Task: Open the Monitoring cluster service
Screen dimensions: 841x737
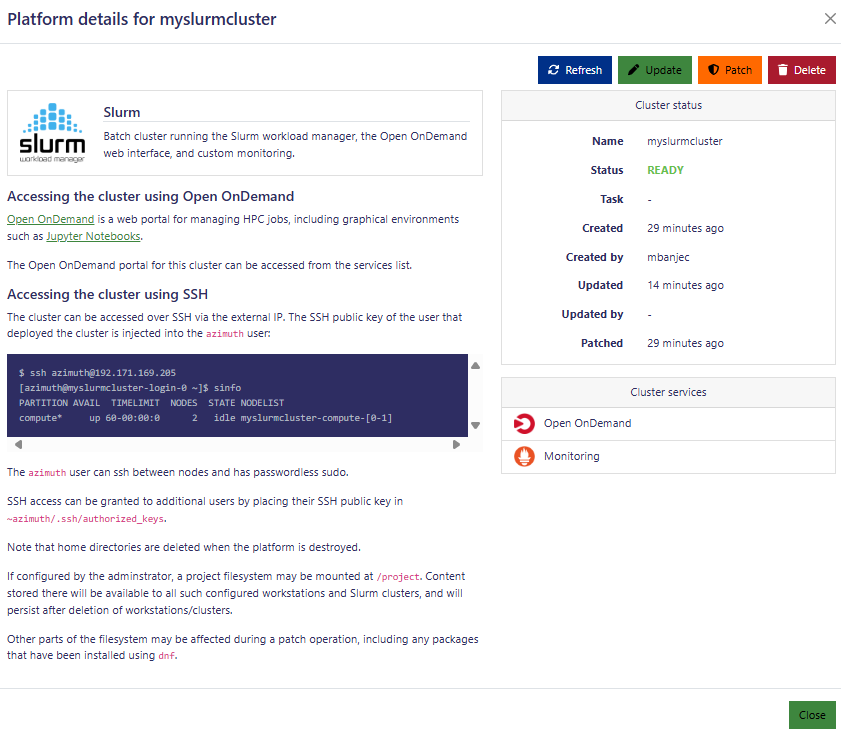Action: tap(571, 456)
